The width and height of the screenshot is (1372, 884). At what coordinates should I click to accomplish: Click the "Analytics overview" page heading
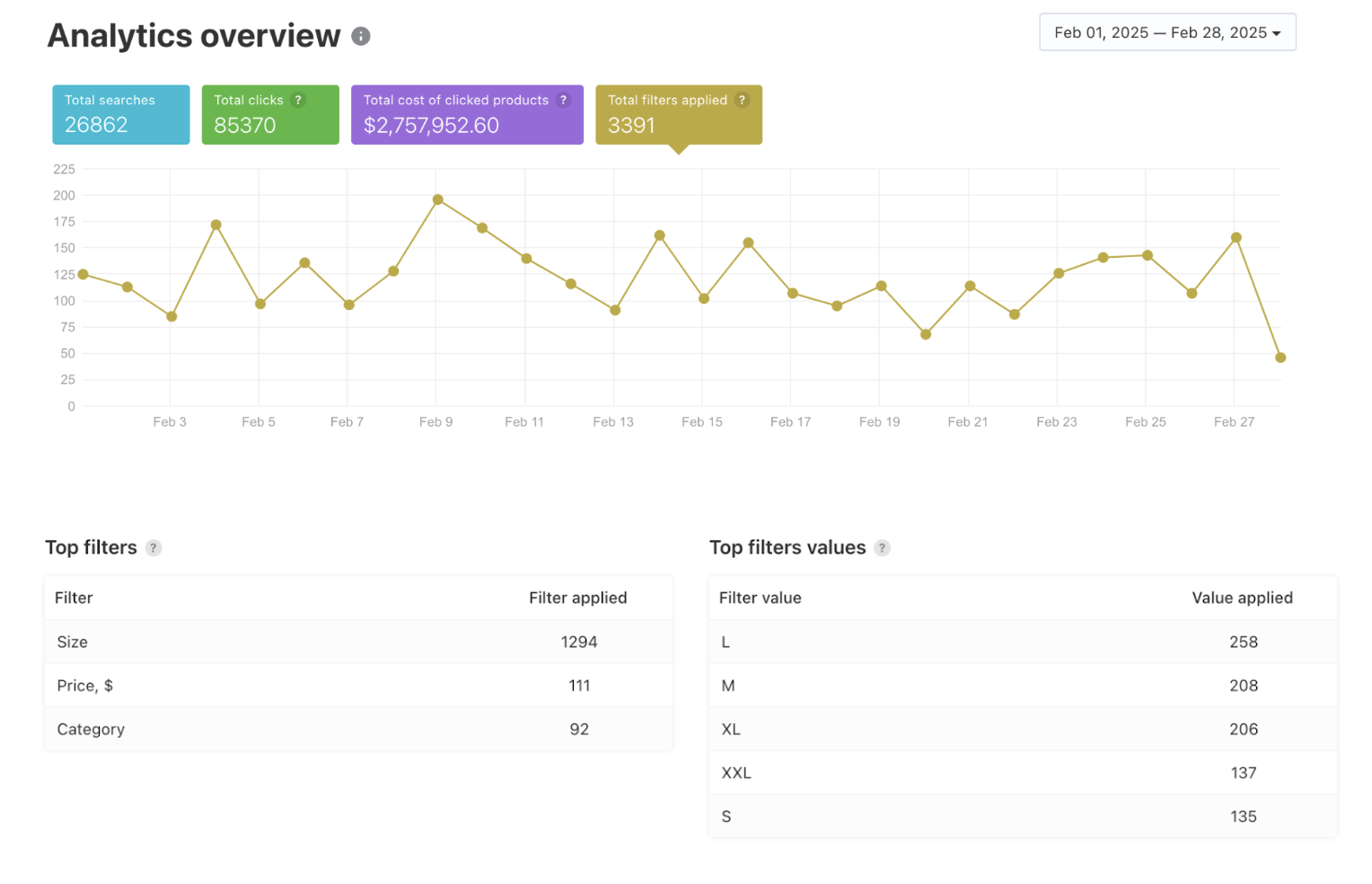[x=194, y=36]
